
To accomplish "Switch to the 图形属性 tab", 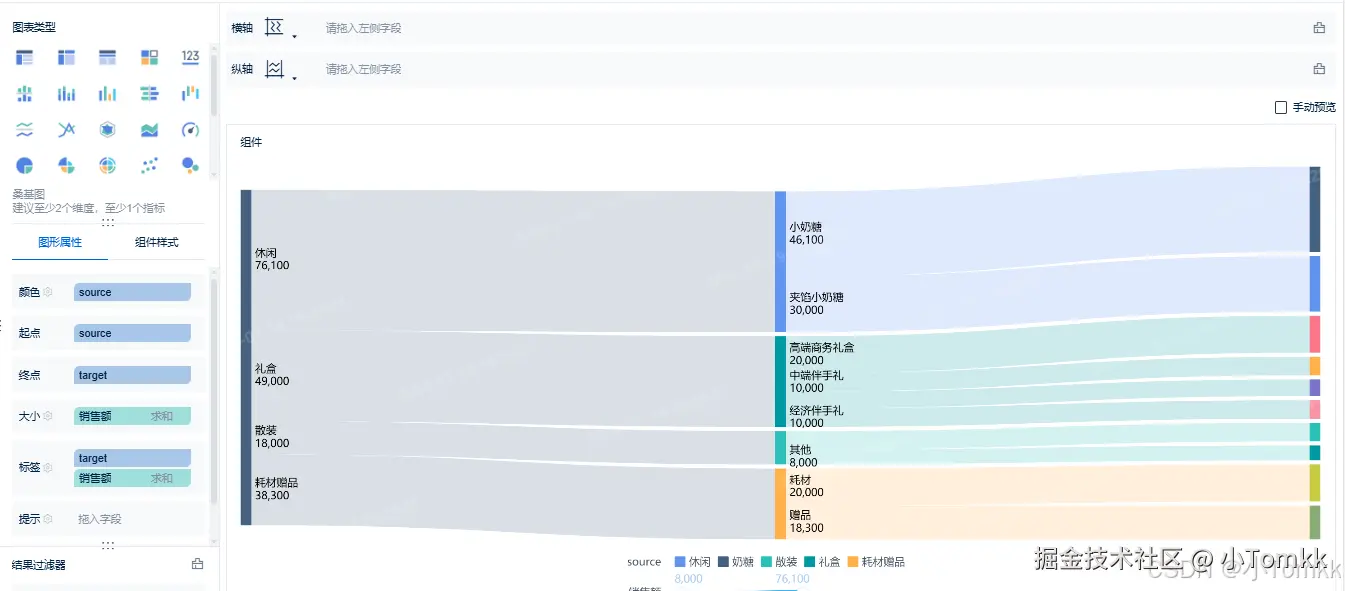I will [x=60, y=242].
